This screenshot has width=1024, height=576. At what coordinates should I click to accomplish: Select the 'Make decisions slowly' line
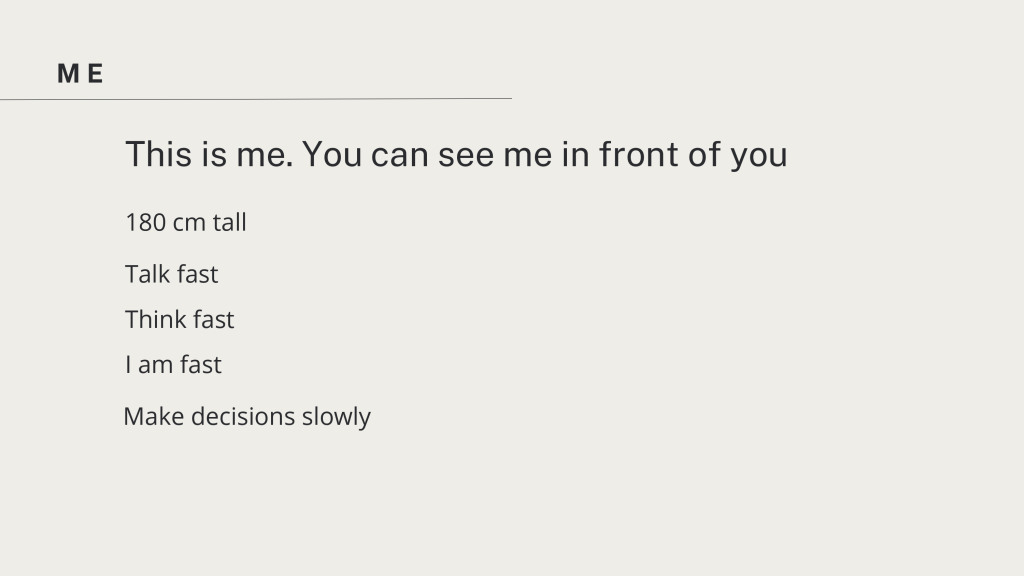click(x=247, y=417)
